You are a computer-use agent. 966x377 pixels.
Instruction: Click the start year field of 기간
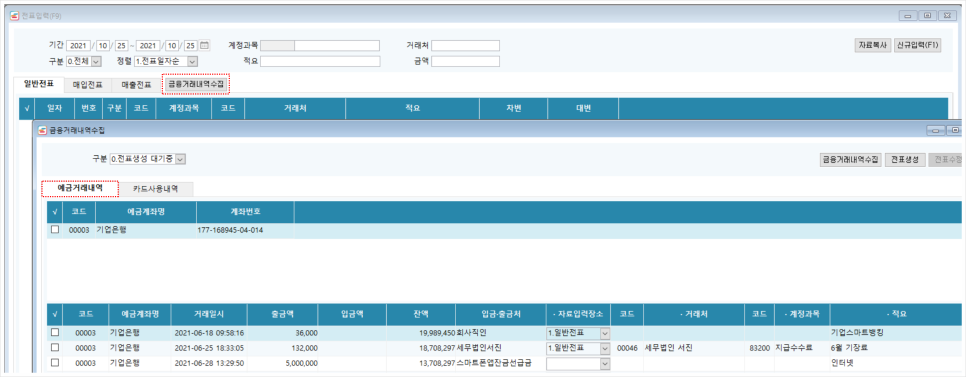(78, 46)
